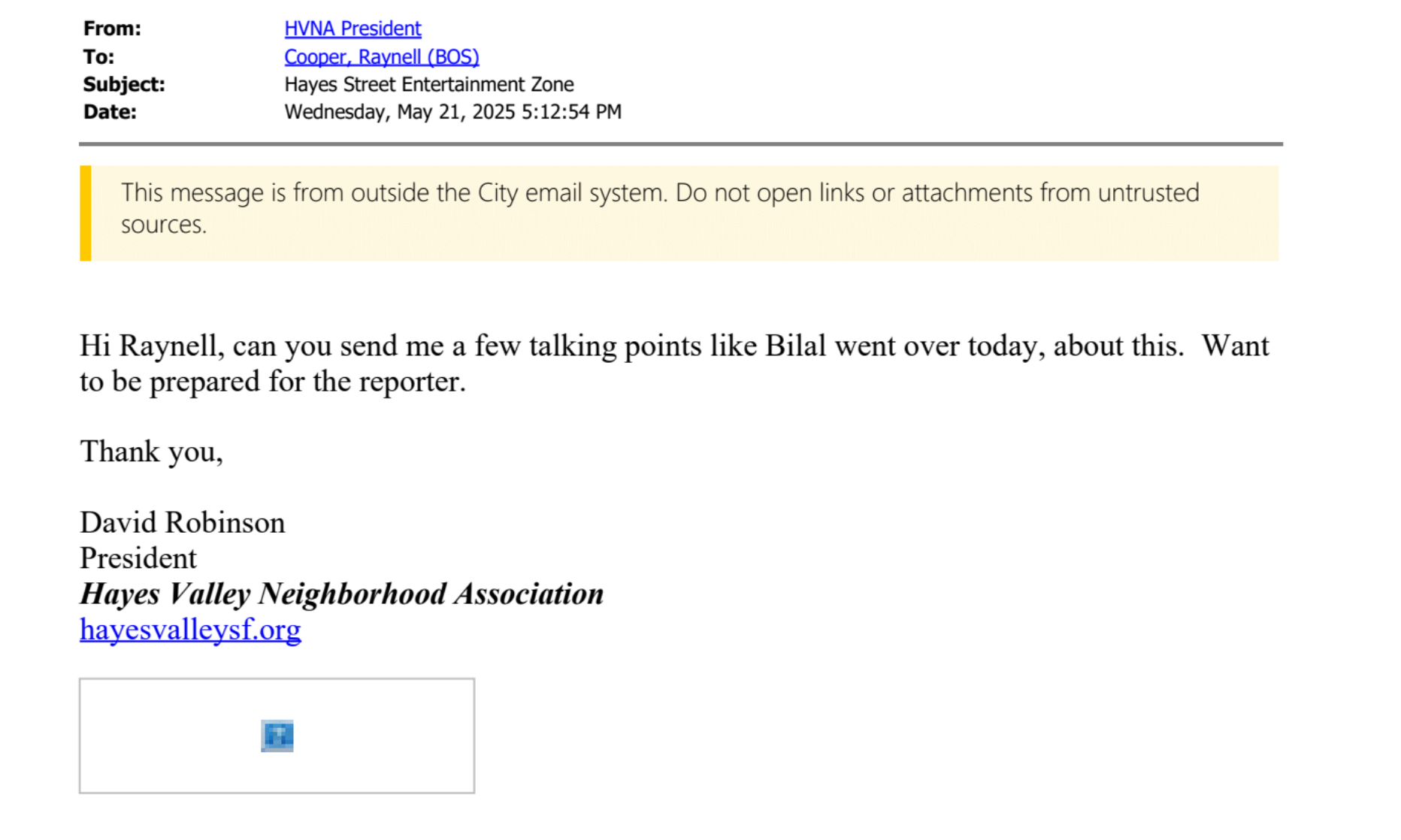The image size is (1401, 840).
Task: Click the President title line in signature
Action: [x=138, y=558]
